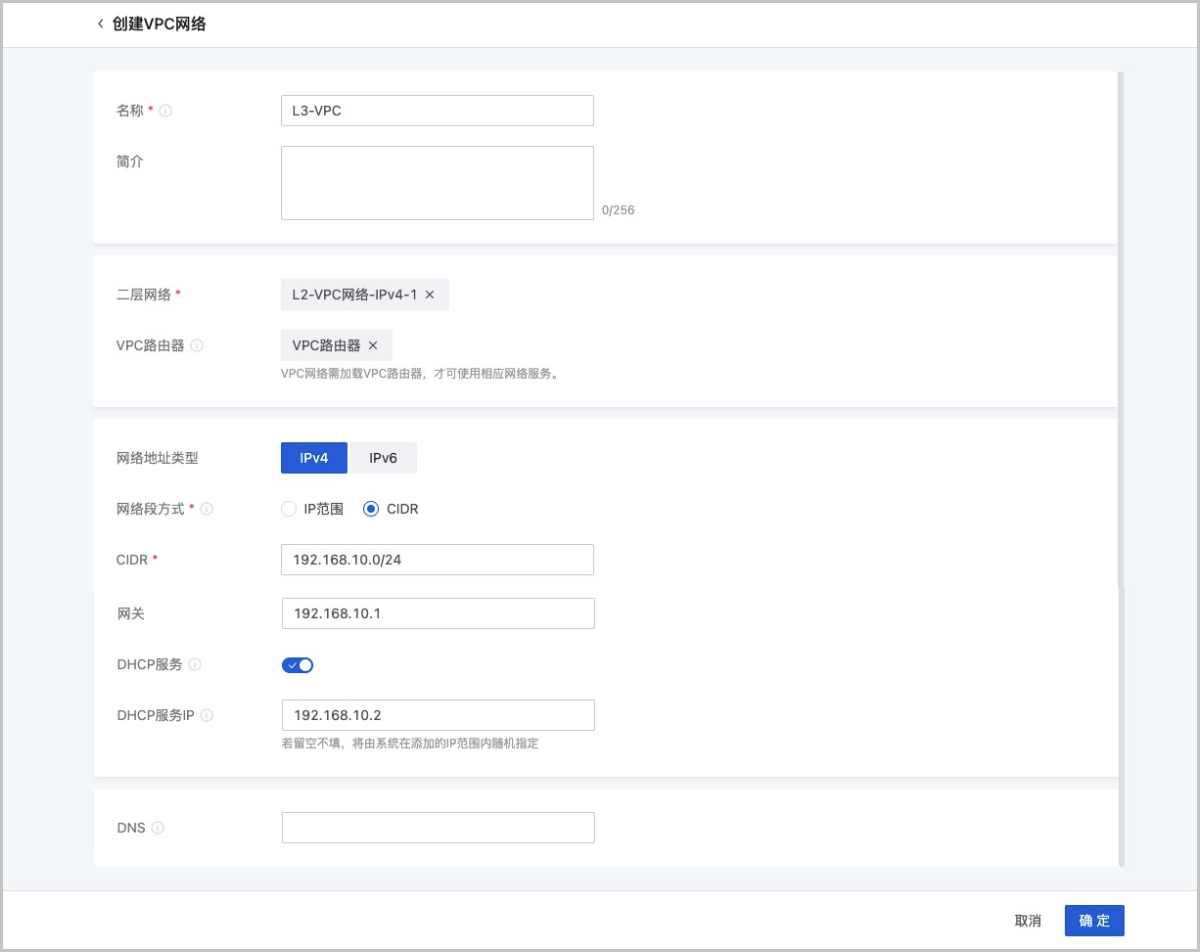The height and width of the screenshot is (952, 1200).
Task: Click the info icon beside VPC路由器
Action: [197, 346]
